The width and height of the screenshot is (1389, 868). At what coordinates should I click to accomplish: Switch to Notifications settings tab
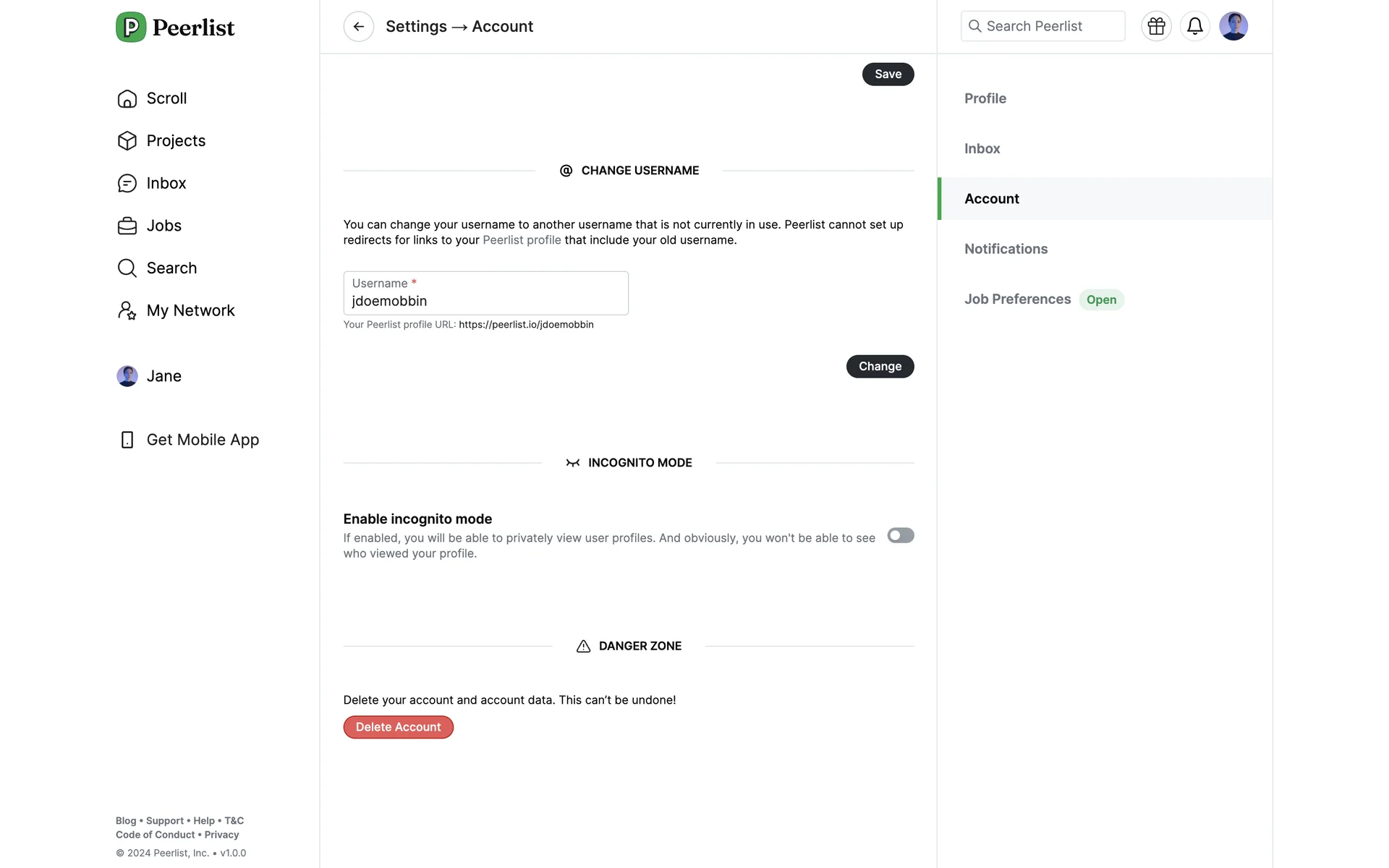click(x=1006, y=249)
